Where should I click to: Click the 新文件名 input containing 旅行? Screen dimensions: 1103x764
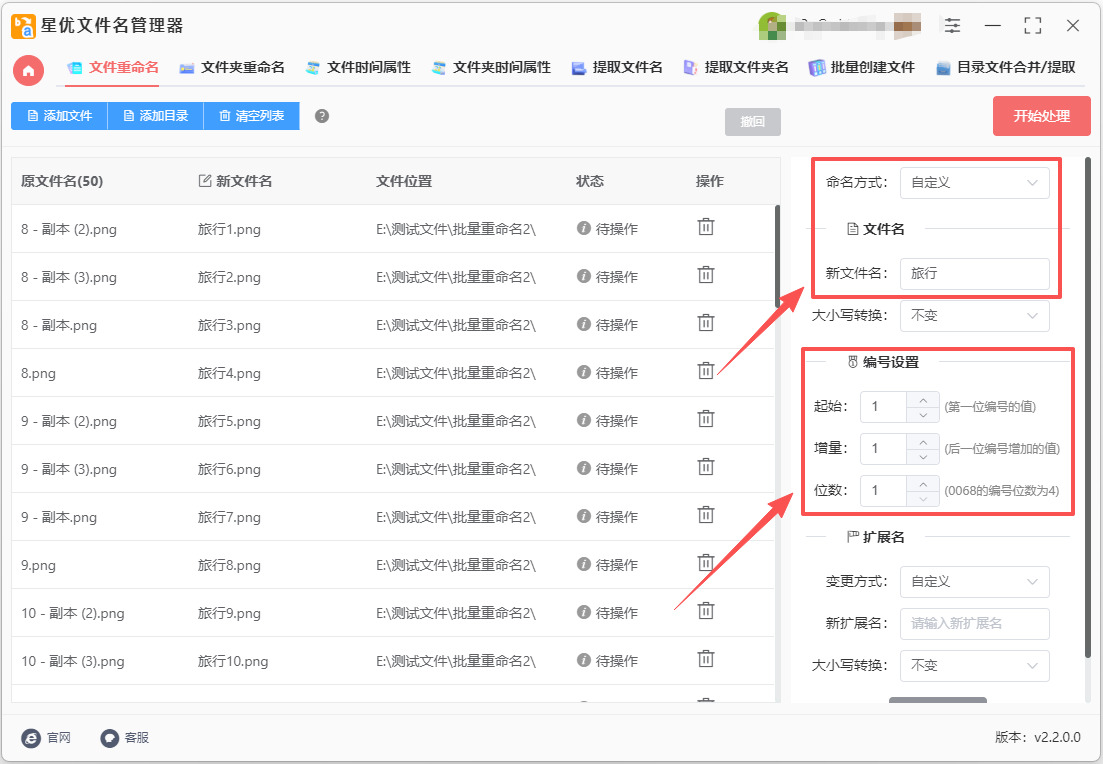click(974, 274)
